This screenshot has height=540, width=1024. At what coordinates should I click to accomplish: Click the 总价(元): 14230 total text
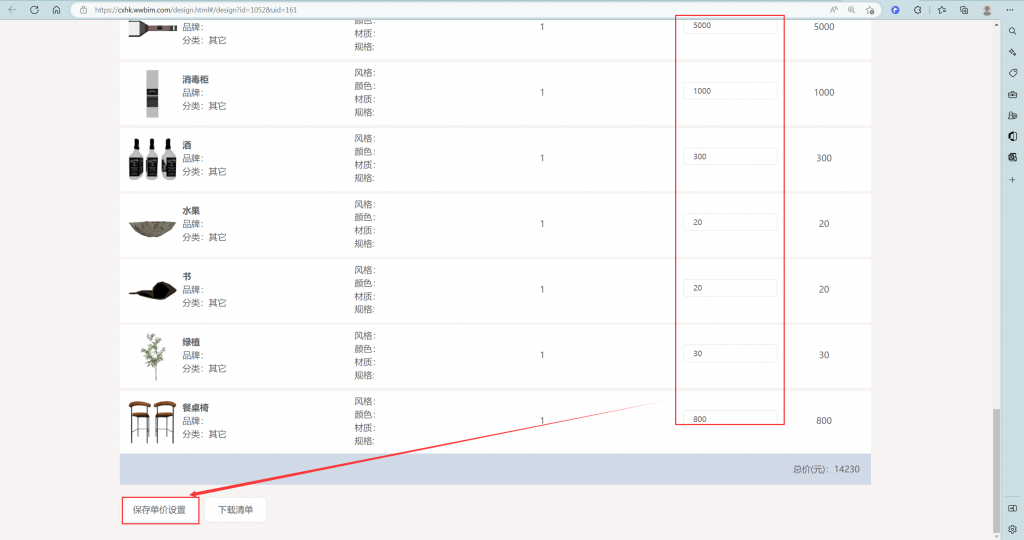[826, 469]
